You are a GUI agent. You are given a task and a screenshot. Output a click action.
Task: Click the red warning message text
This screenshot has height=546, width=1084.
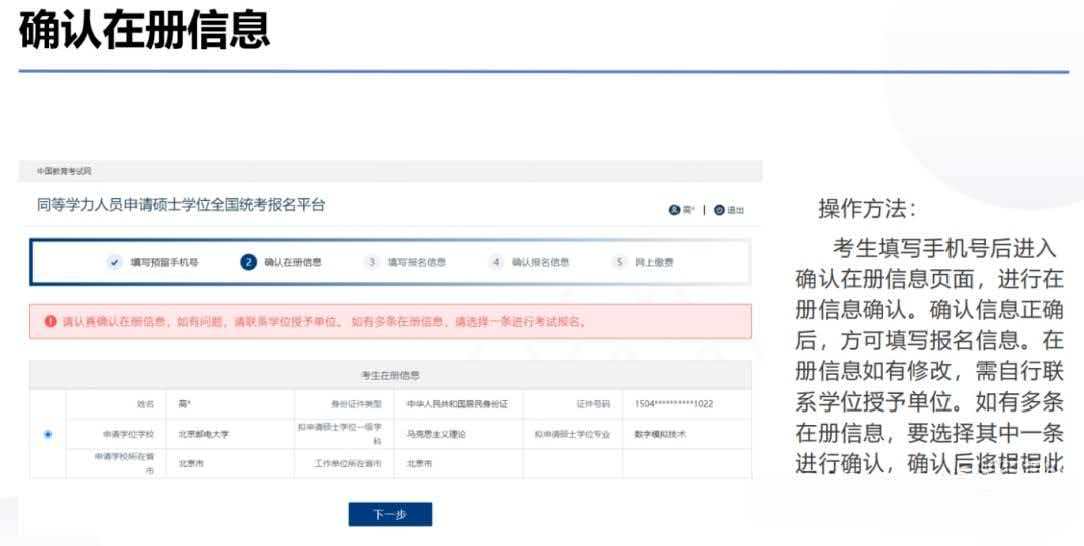coord(324,321)
